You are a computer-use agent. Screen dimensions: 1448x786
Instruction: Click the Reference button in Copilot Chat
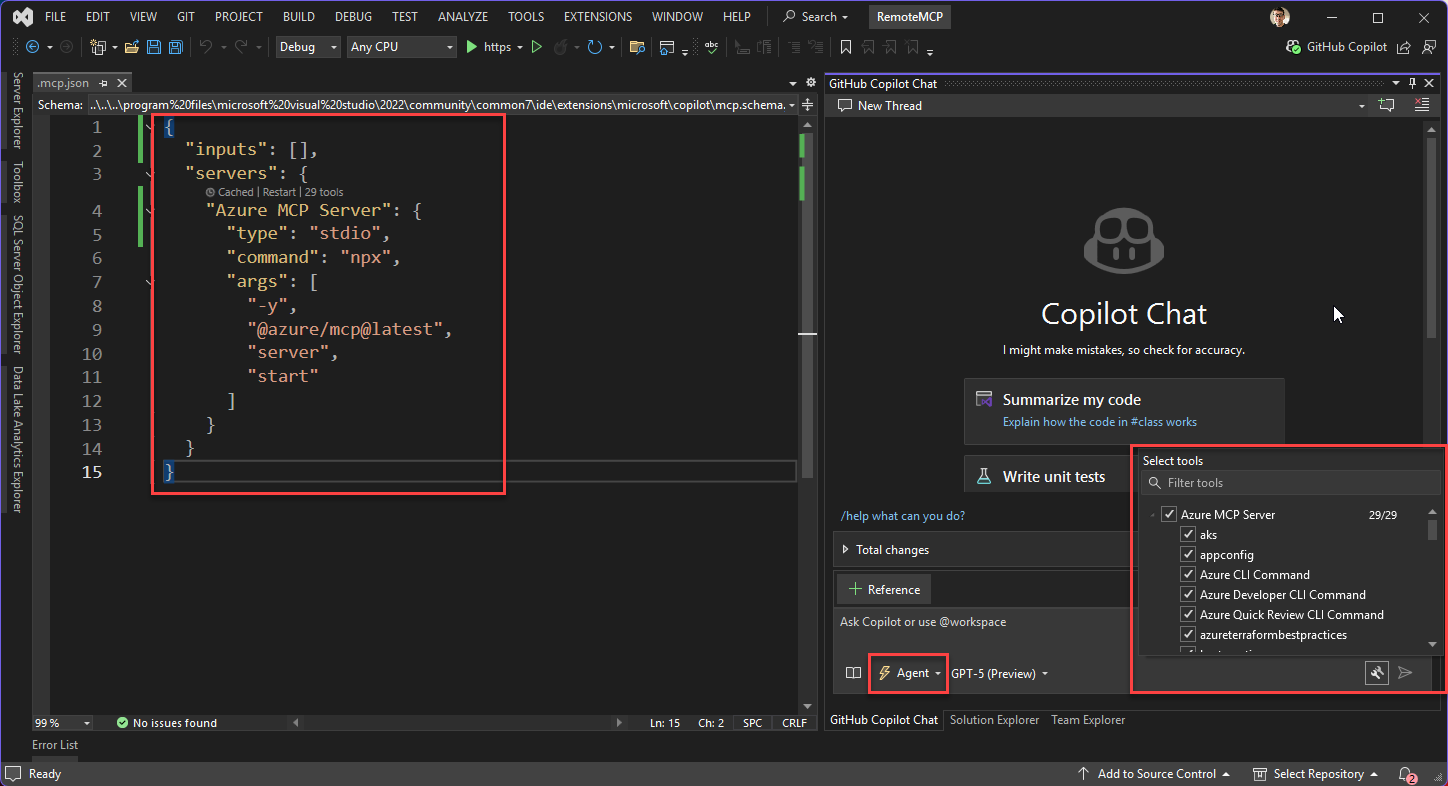(883, 589)
